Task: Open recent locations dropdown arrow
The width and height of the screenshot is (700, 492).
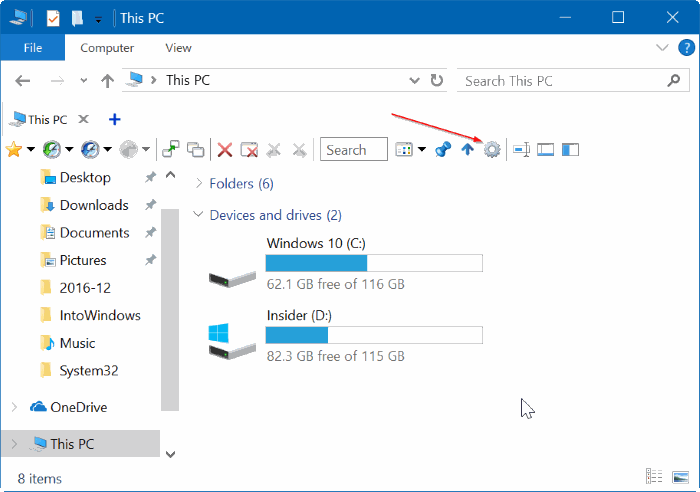Action: (x=83, y=81)
